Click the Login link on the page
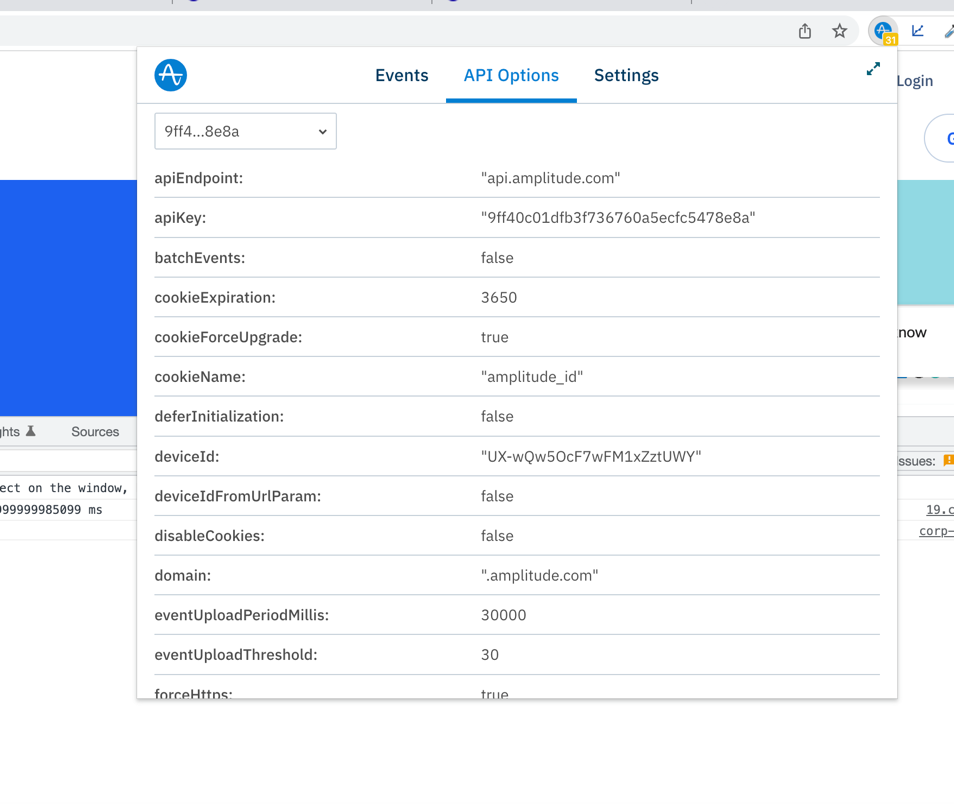Viewport: 954px width, 804px height. coord(914,81)
